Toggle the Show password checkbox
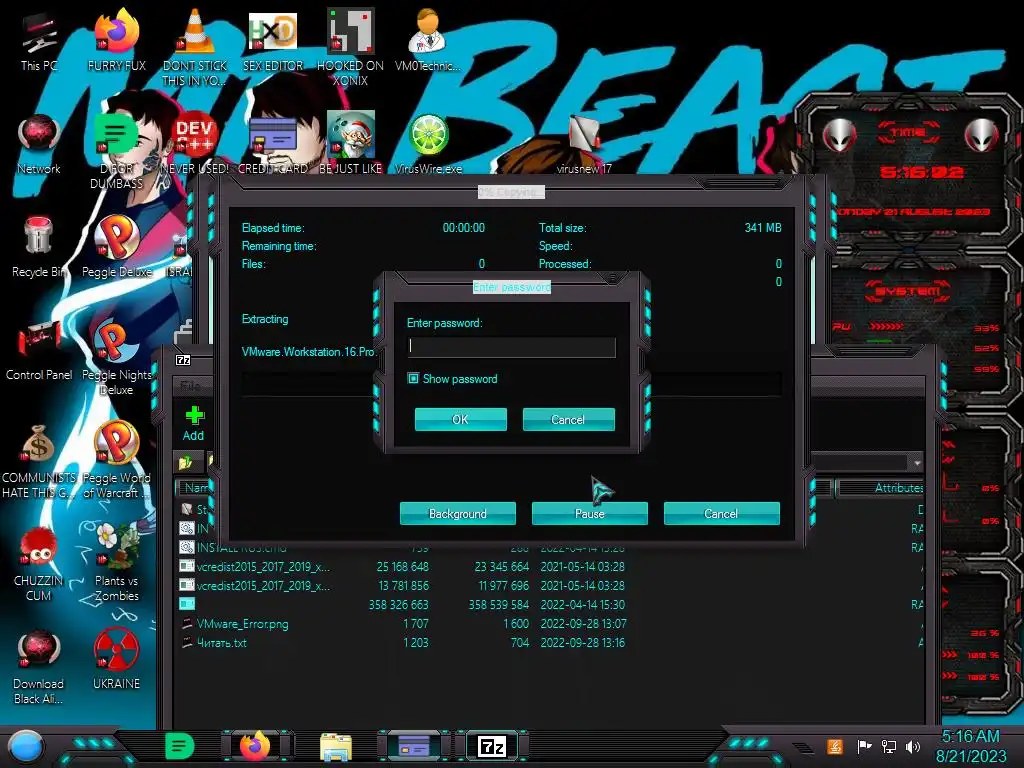1024x768 pixels. coord(413,378)
